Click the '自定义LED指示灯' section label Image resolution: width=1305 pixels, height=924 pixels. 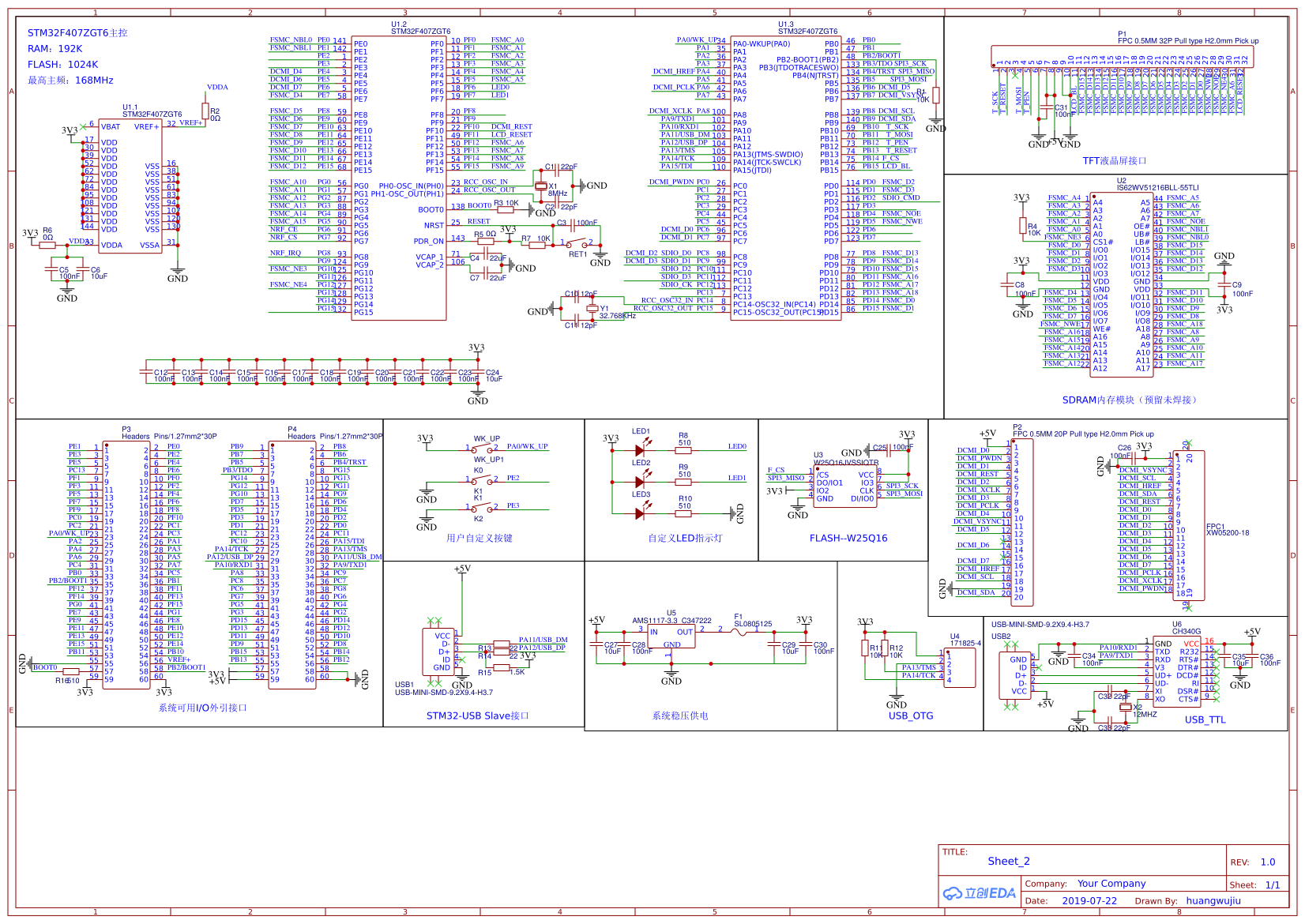click(685, 539)
